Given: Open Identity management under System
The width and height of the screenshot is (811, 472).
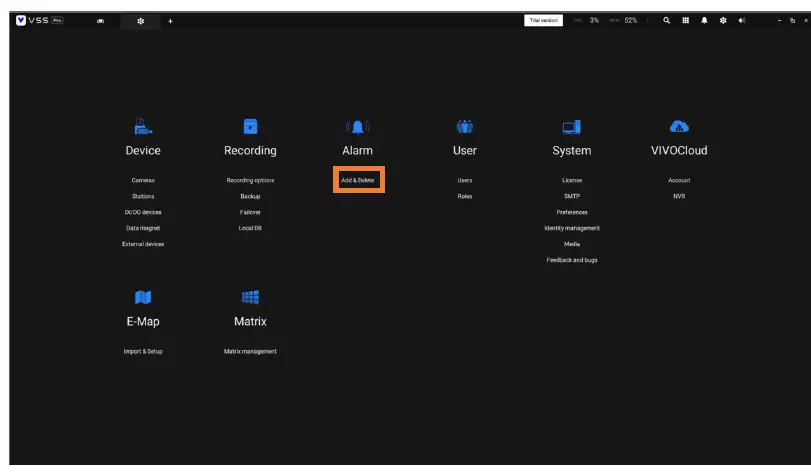Looking at the screenshot, I should click(571, 228).
